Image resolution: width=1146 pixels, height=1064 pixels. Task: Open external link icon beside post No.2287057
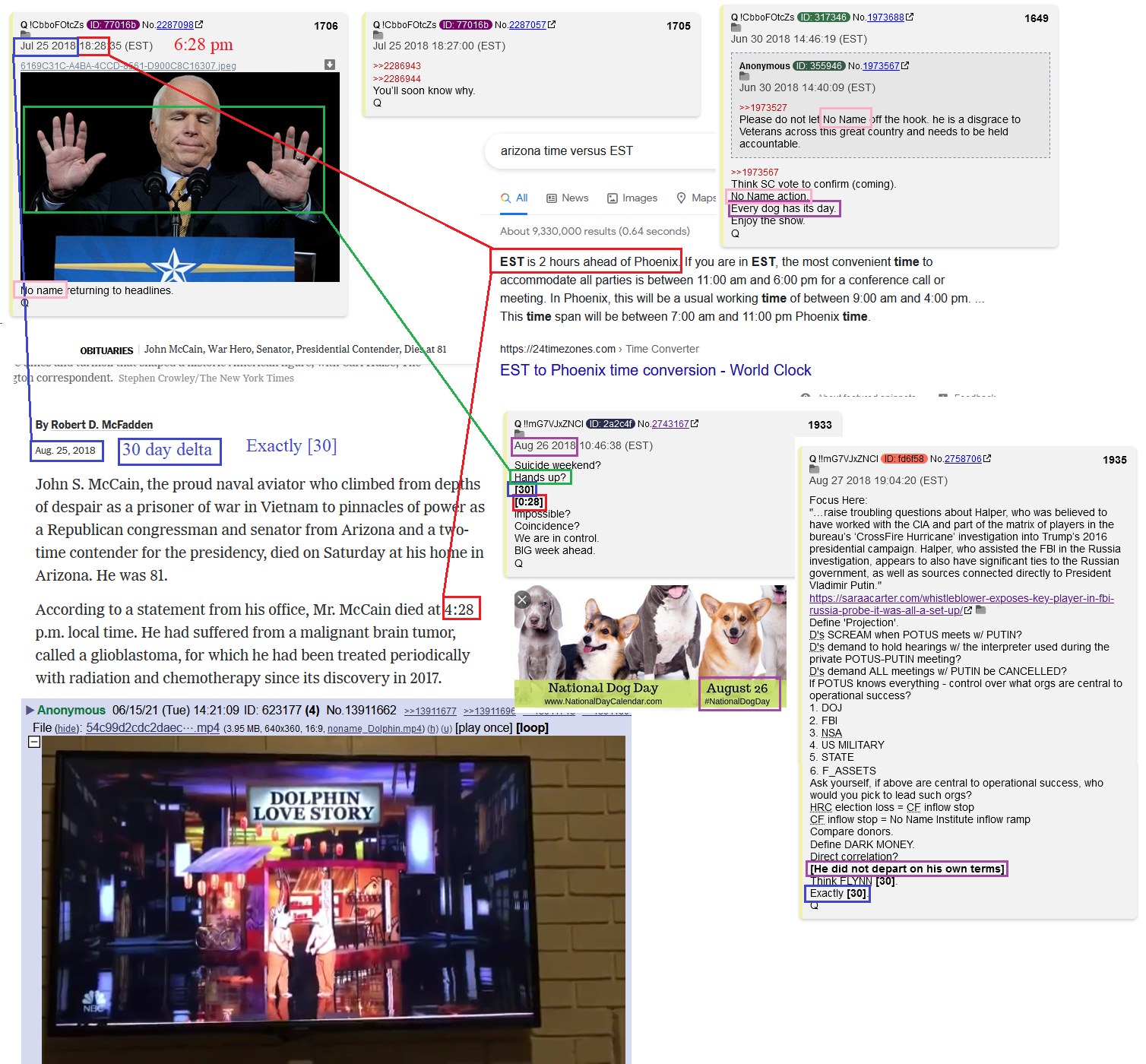click(x=552, y=24)
